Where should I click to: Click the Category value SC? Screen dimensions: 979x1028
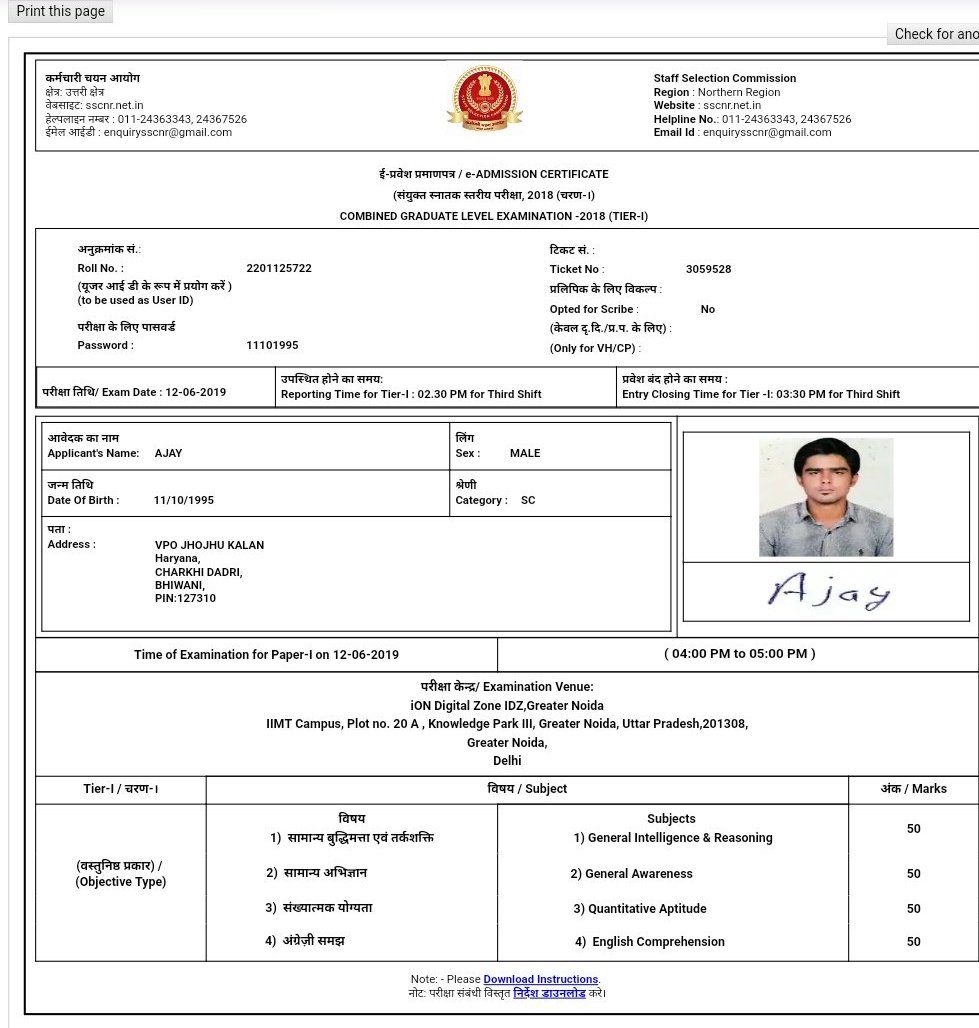coord(528,500)
